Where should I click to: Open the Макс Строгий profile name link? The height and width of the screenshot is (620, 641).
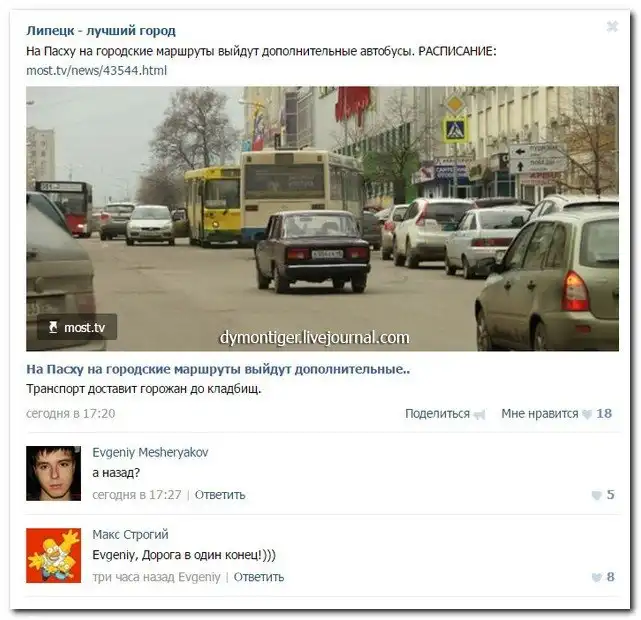130,535
